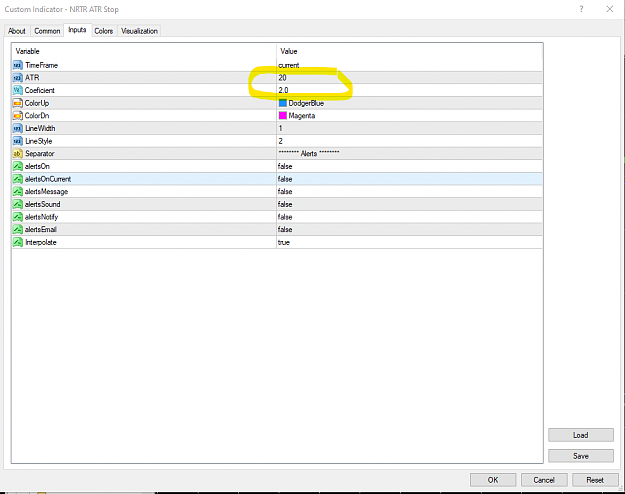This screenshot has height=494, width=625.
Task: Select the Coeficient value 2.0
Action: point(283,91)
